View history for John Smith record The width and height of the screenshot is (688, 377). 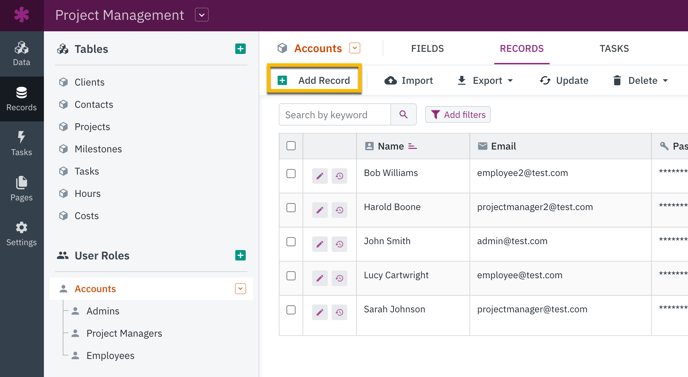(x=340, y=244)
